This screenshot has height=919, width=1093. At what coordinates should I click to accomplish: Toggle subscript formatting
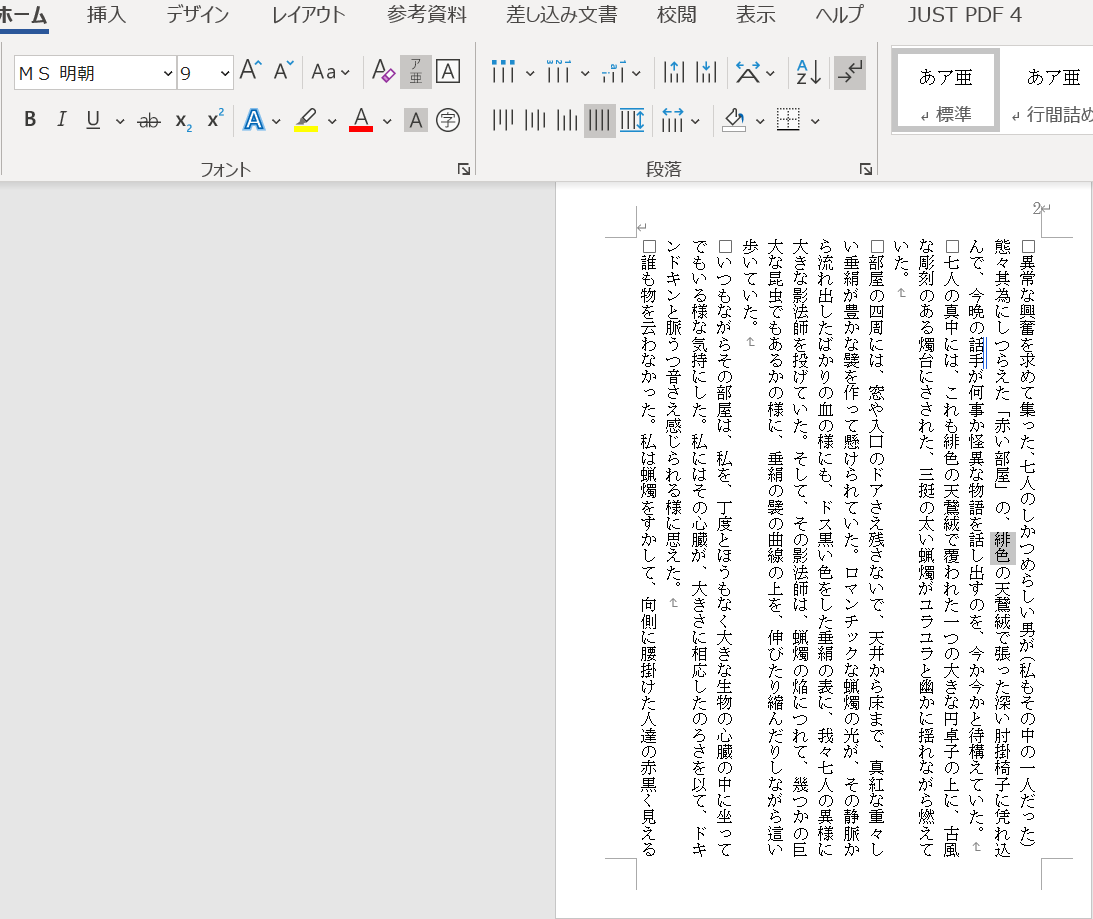click(182, 120)
